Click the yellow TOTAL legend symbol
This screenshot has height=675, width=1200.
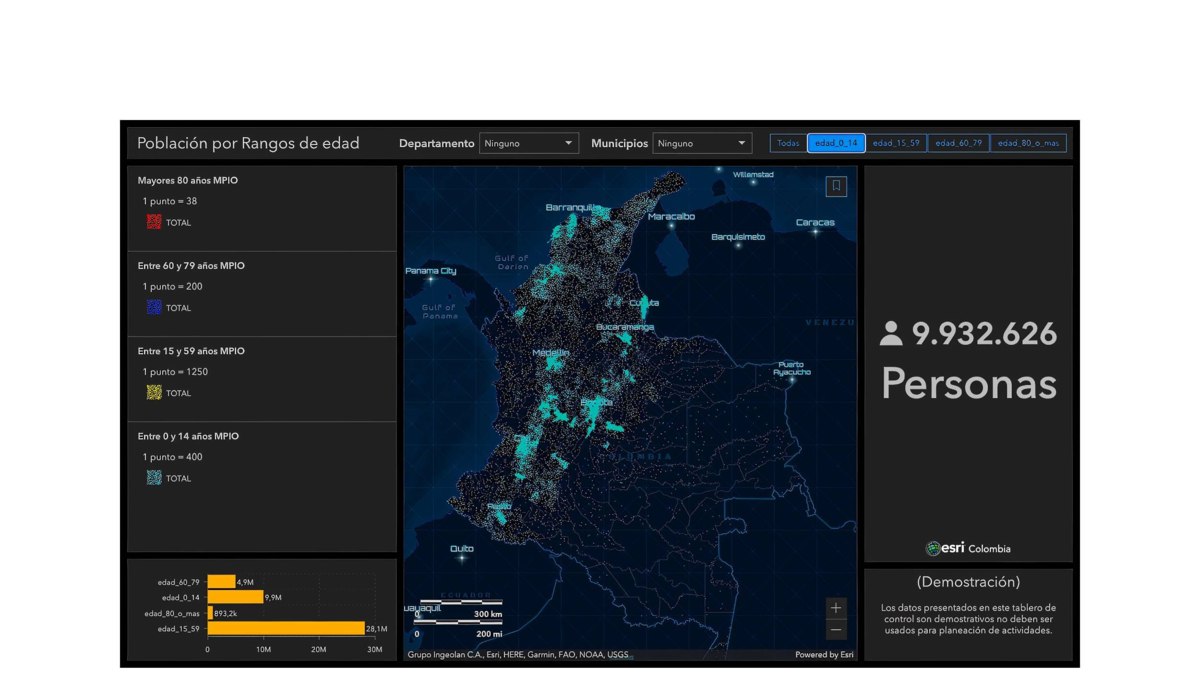coord(154,392)
